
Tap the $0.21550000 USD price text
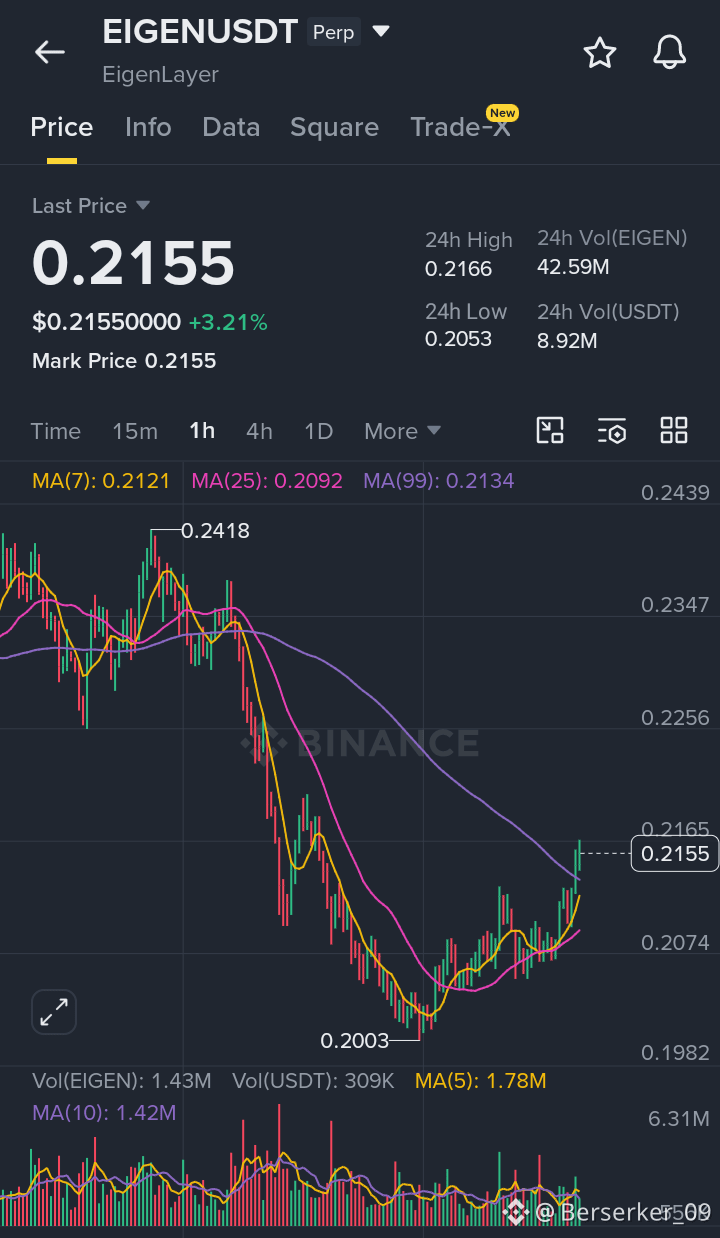106,322
